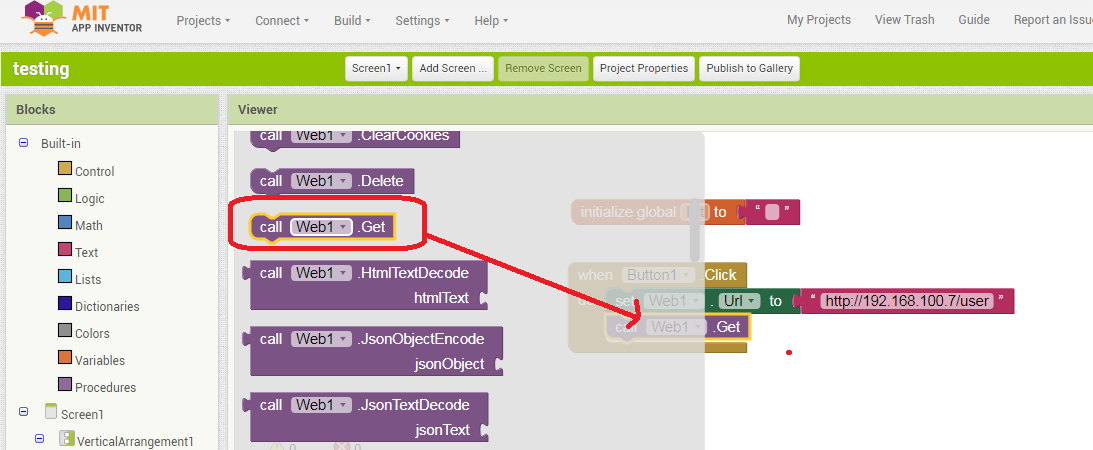Screen dimensions: 1093x450
Task: Click the Add Screen button
Action: point(453,68)
